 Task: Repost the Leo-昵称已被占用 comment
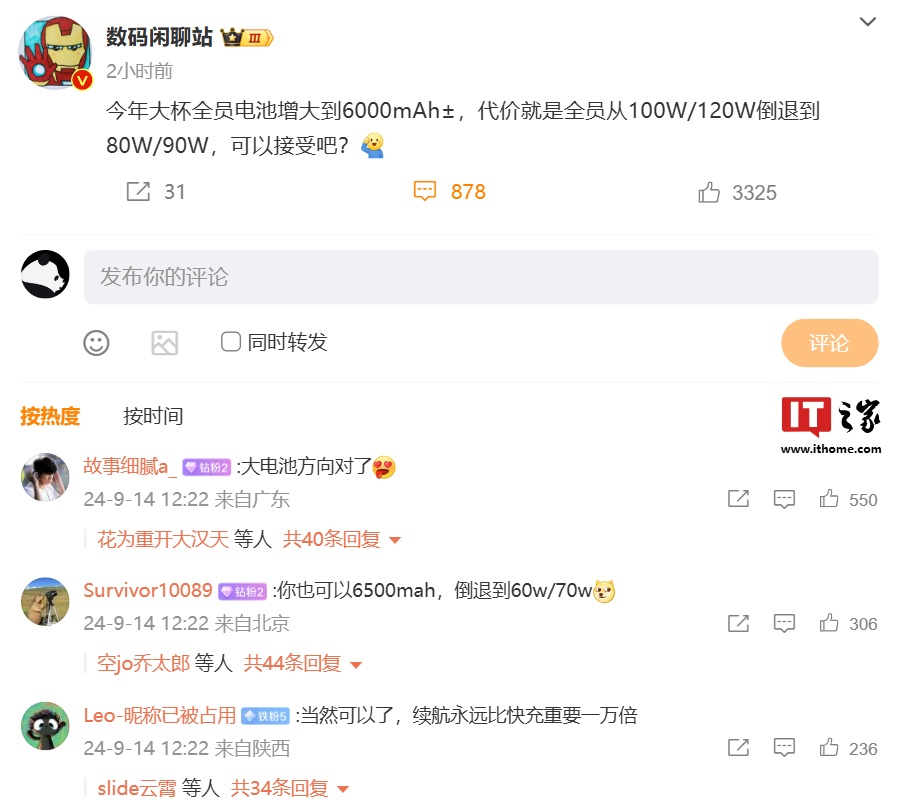coord(738,748)
